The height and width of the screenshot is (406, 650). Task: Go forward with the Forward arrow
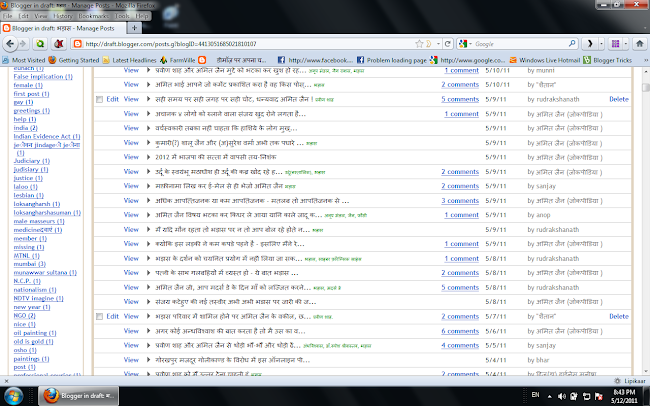point(23,44)
